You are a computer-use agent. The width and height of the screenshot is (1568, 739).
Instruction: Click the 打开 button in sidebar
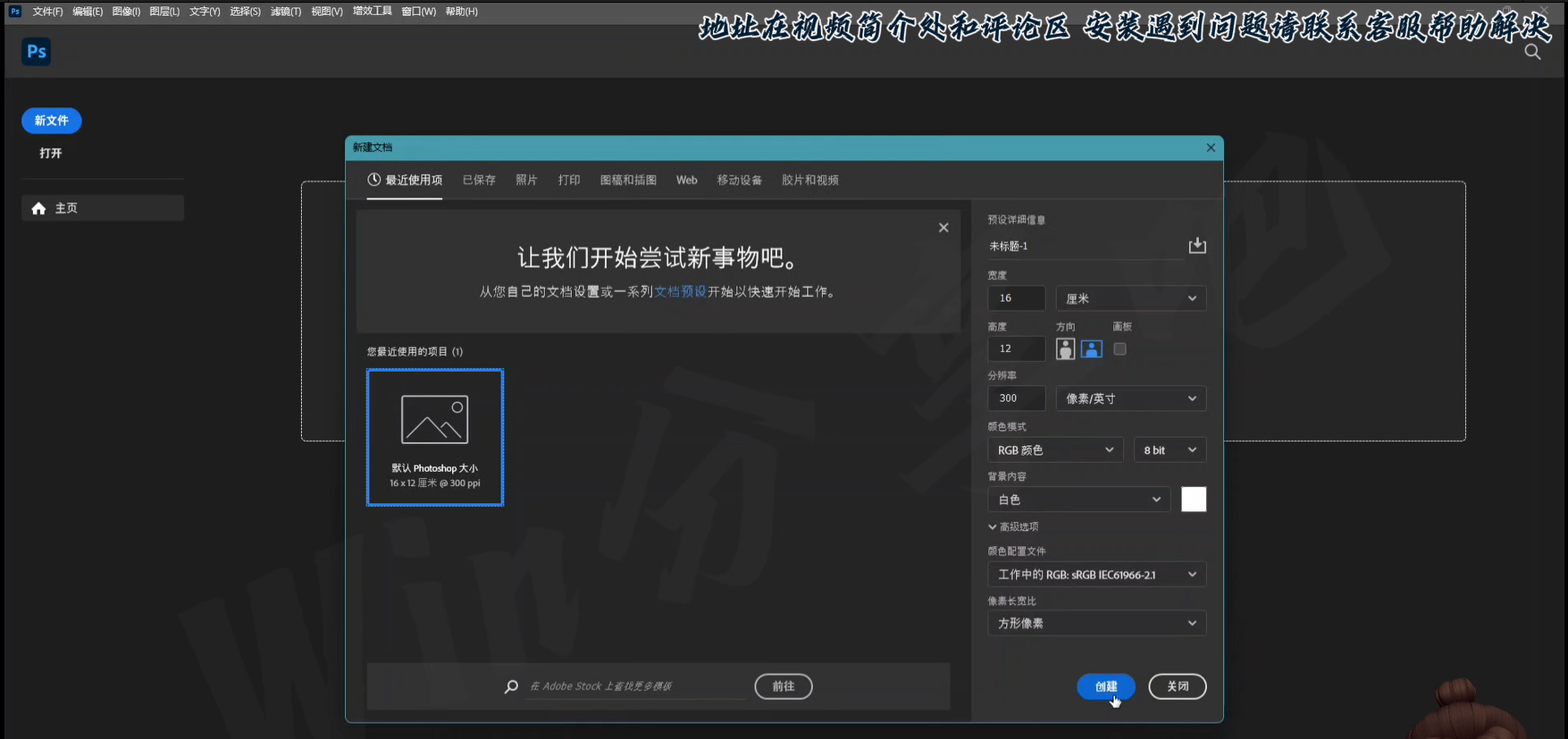coord(51,154)
